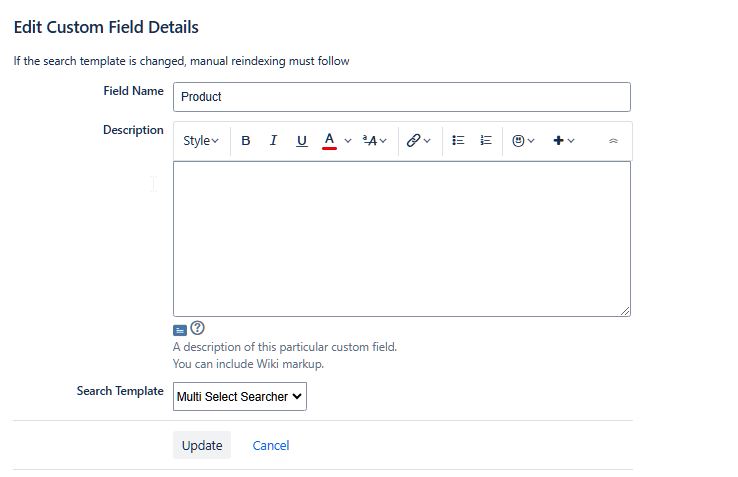Click the Field Name label
The height and width of the screenshot is (477, 738).
pyautogui.click(x=133, y=91)
